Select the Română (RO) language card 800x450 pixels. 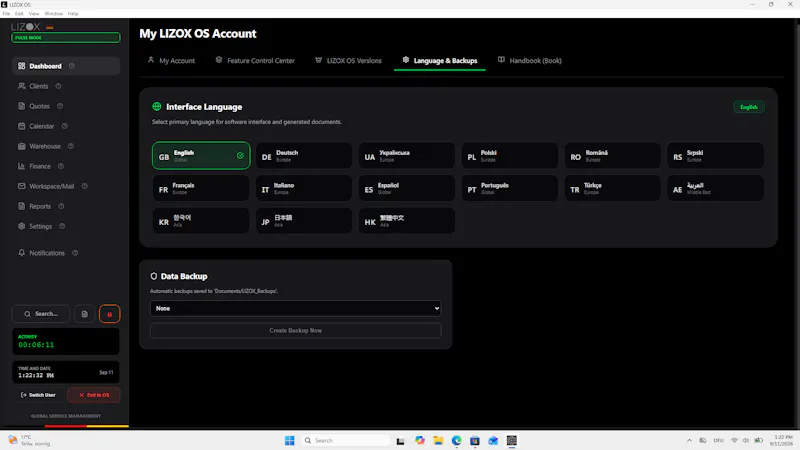pos(613,156)
